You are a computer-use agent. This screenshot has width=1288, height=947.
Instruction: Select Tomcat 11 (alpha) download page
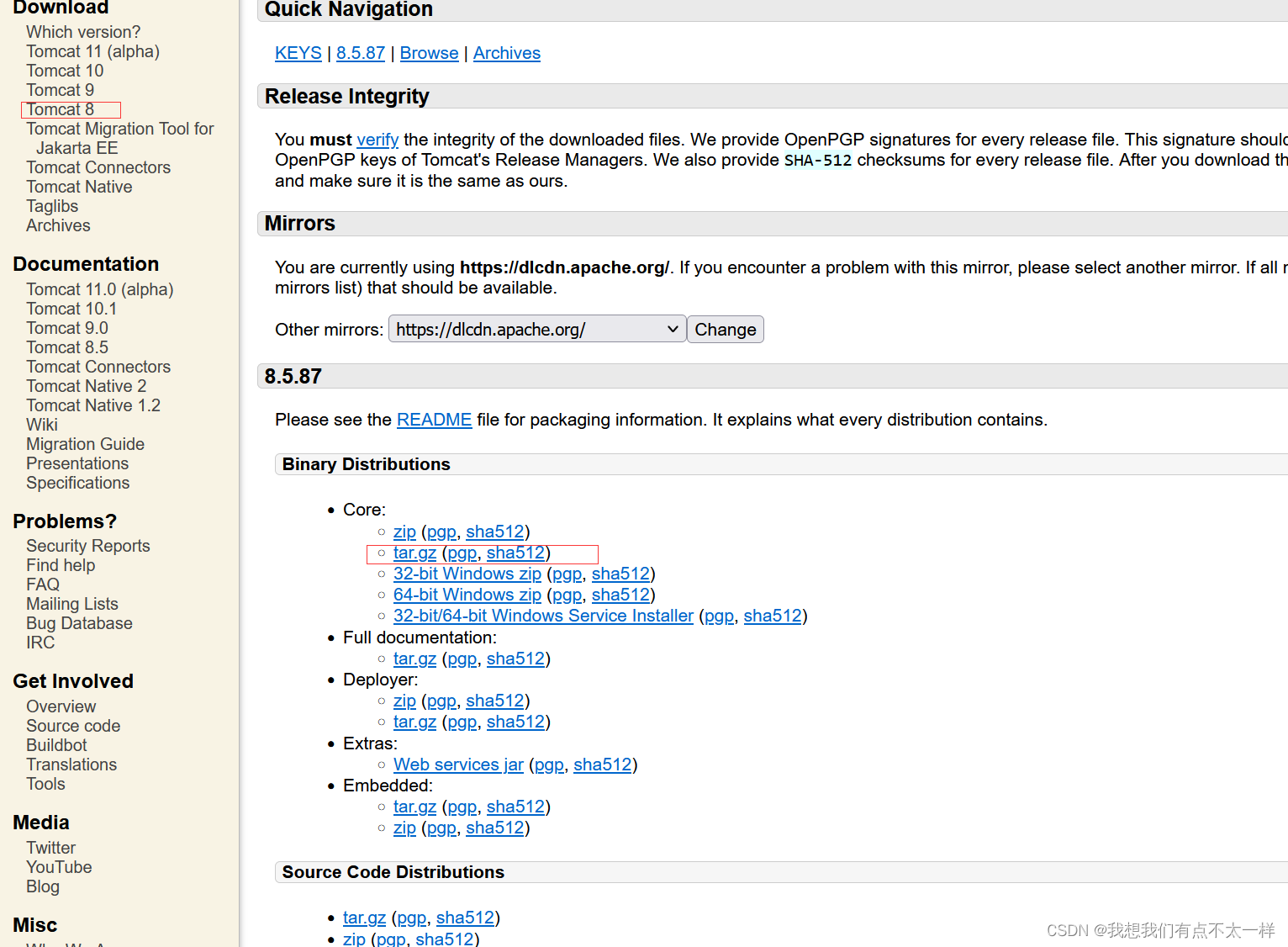click(x=92, y=51)
